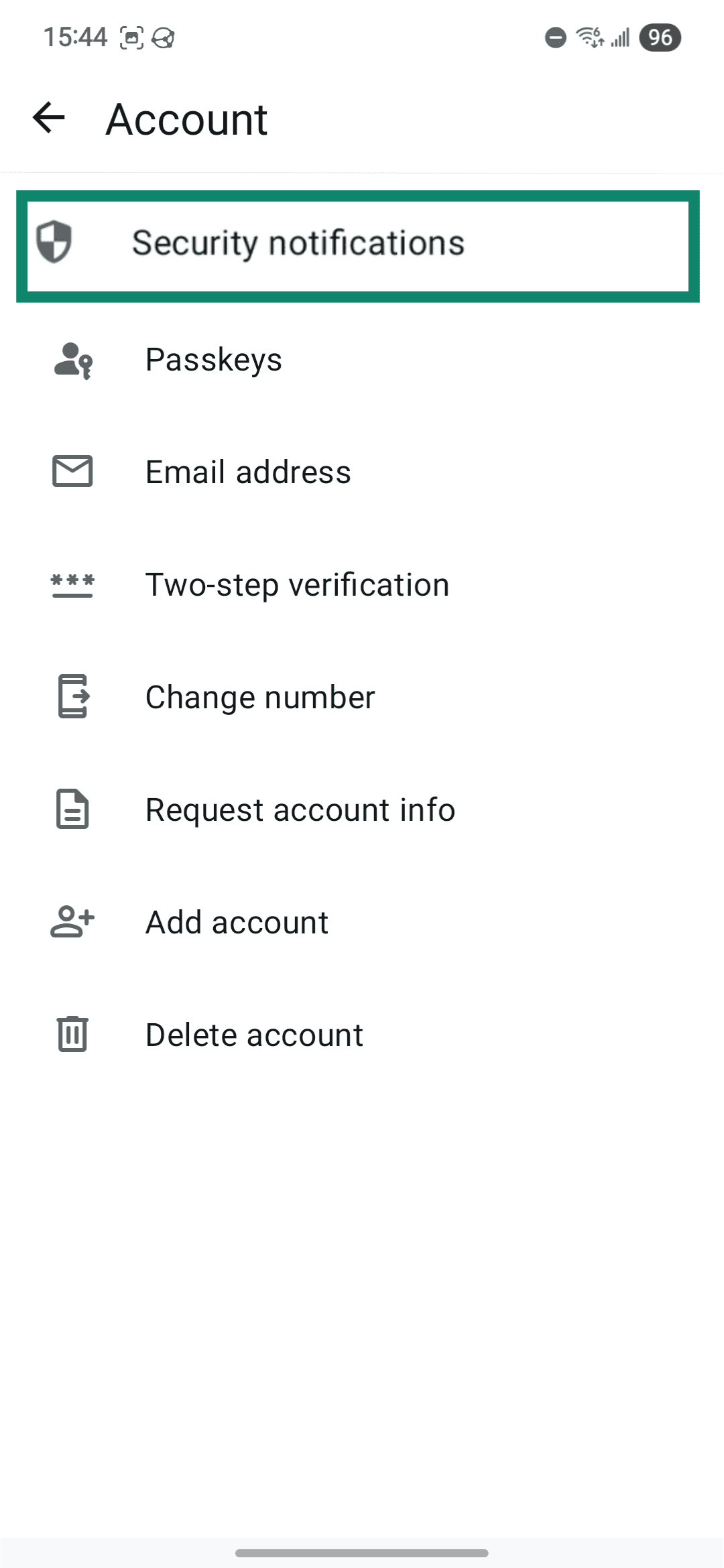
Task: Click the Delete account trash icon
Action: (x=71, y=1035)
